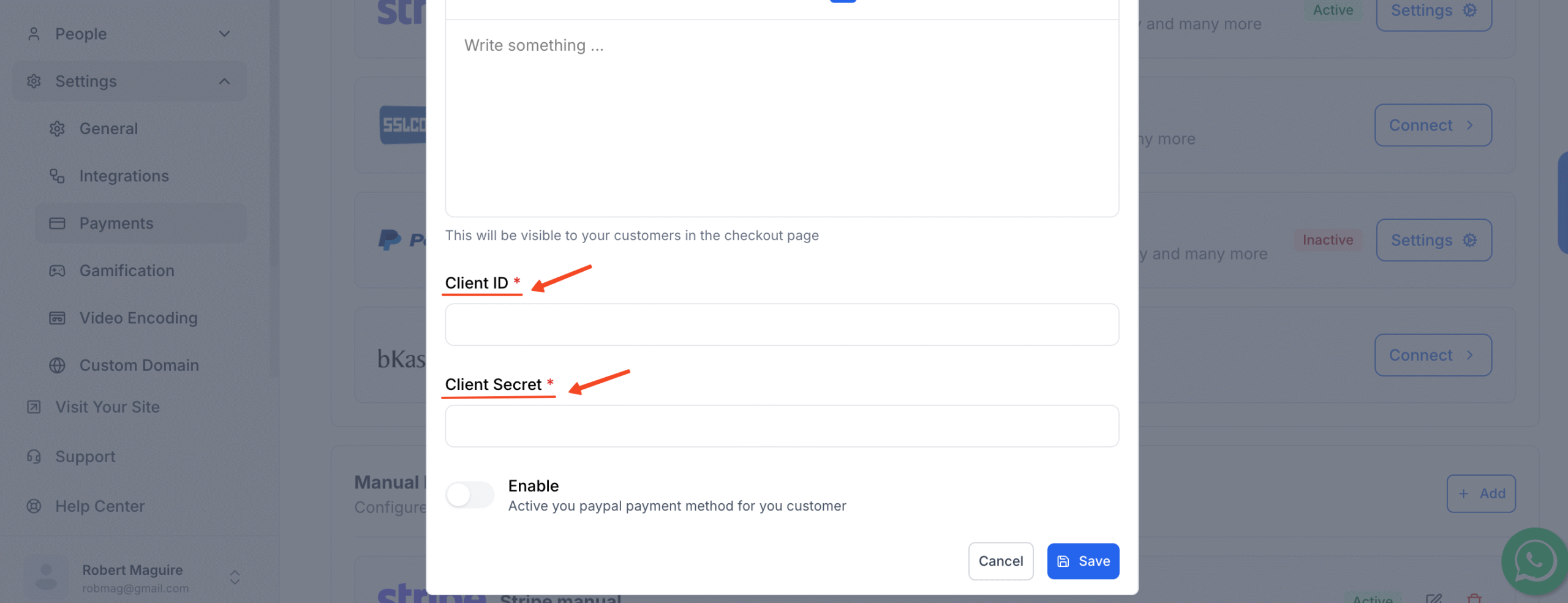Click the Help Center icon
1568x603 pixels.
click(32, 506)
